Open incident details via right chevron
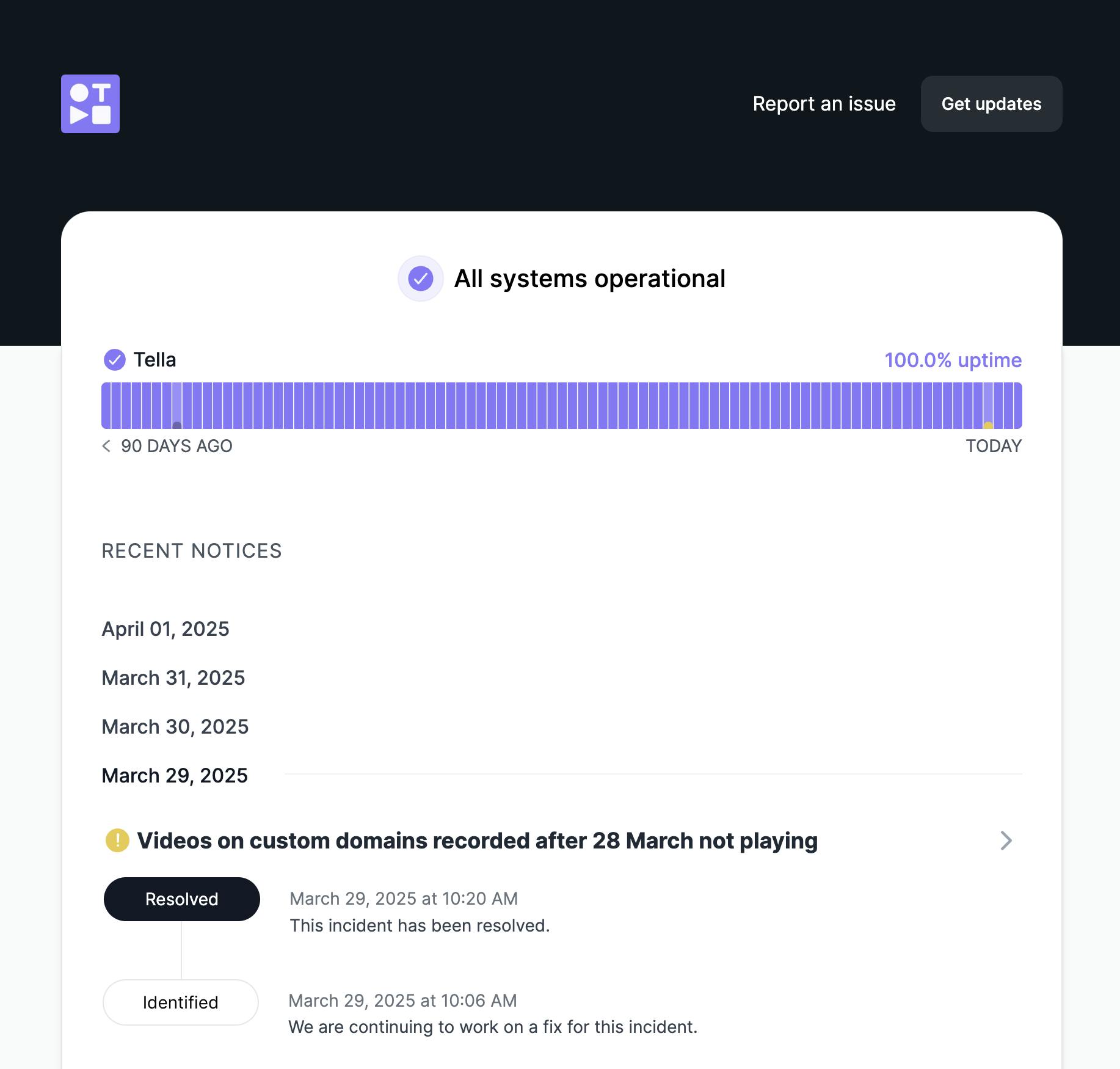This screenshot has width=1120, height=1069. click(x=1006, y=841)
